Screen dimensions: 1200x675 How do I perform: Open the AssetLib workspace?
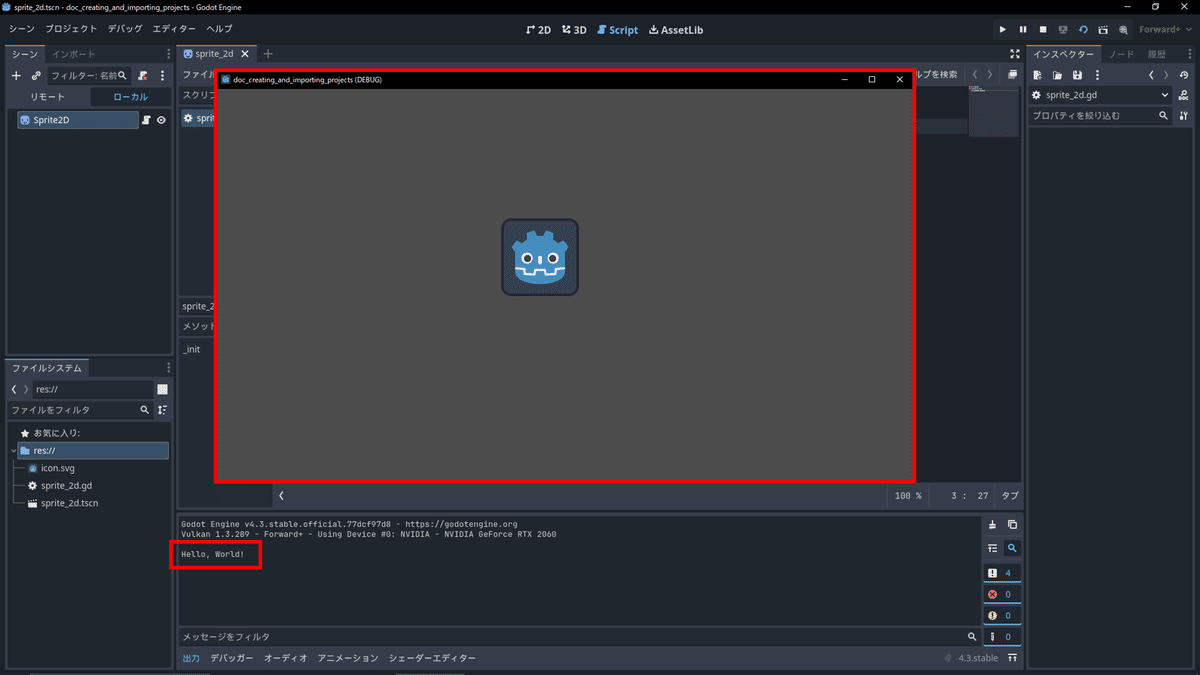click(676, 30)
